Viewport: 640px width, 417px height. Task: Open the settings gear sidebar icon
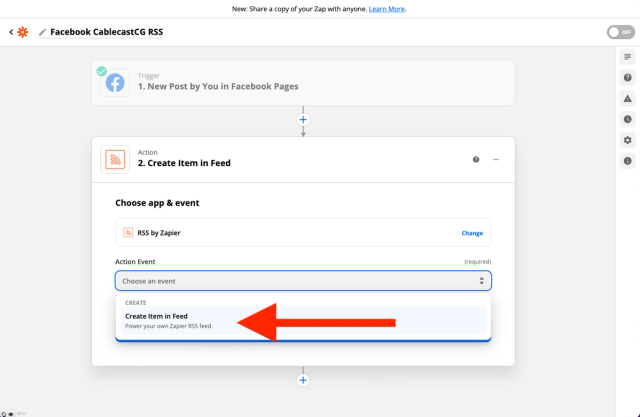pyautogui.click(x=627, y=140)
